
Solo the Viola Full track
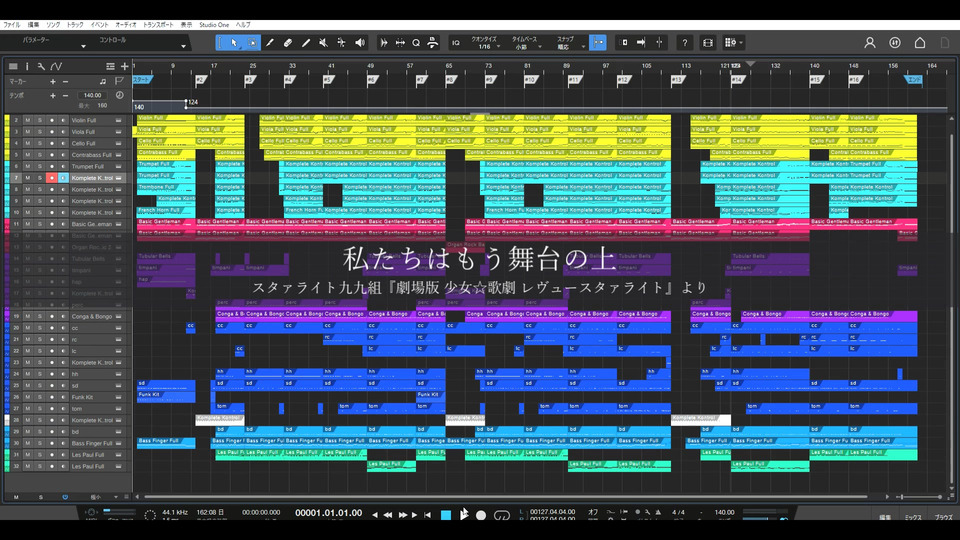(x=40, y=132)
